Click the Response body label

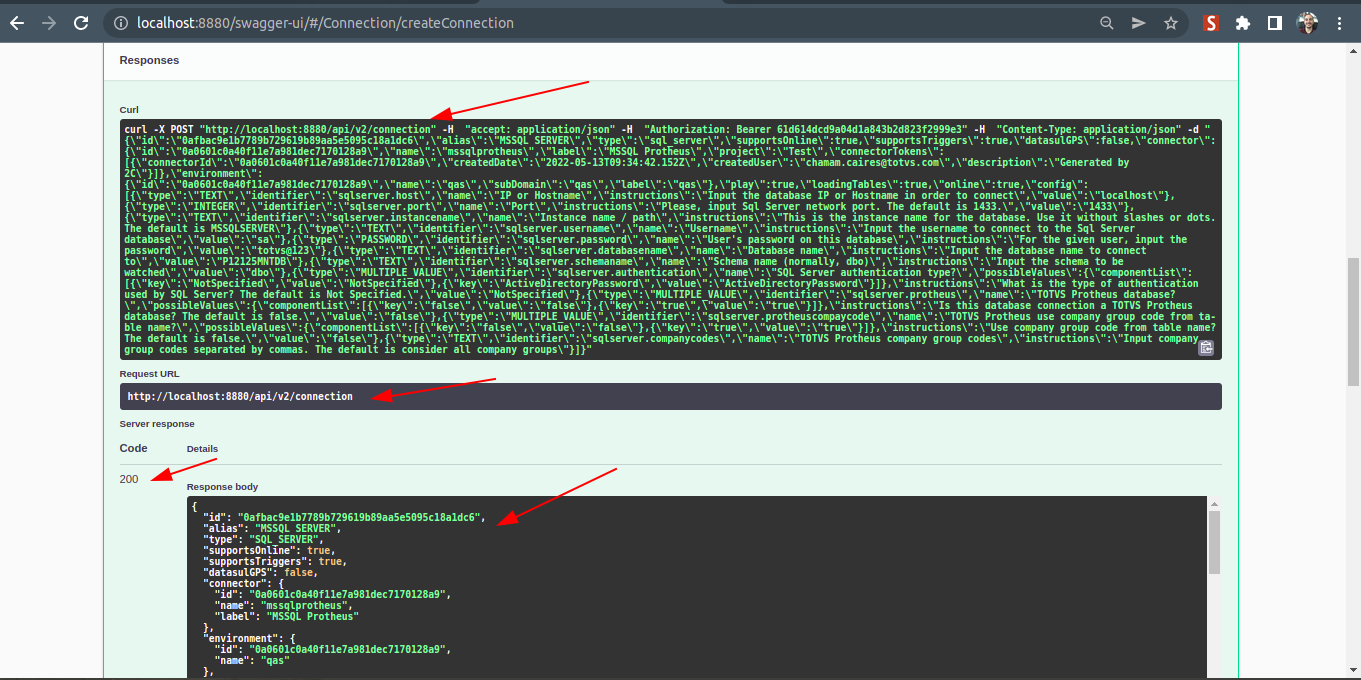(222, 487)
